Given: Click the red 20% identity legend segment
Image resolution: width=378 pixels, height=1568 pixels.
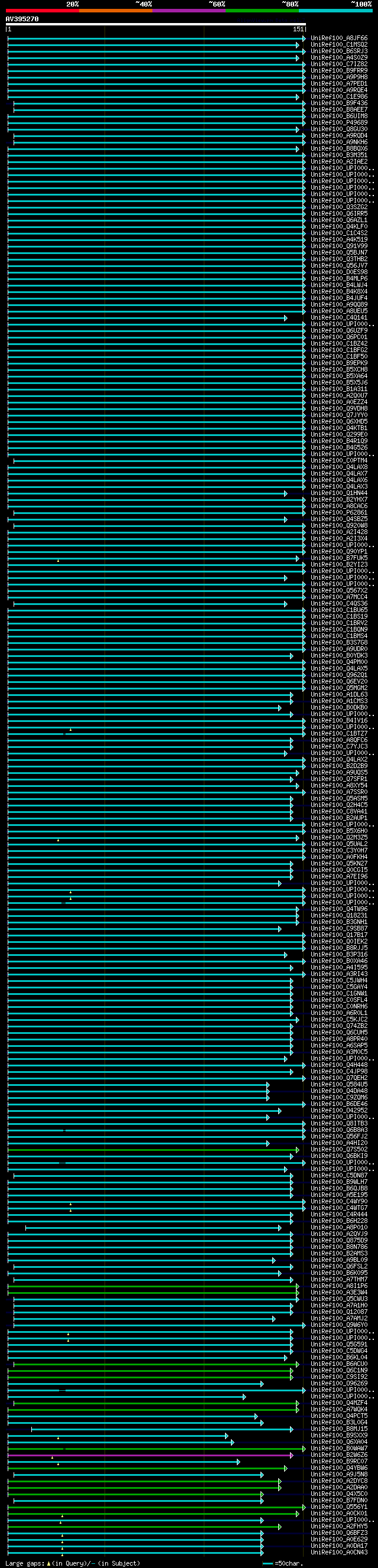Looking at the screenshot, I should coord(42,11).
